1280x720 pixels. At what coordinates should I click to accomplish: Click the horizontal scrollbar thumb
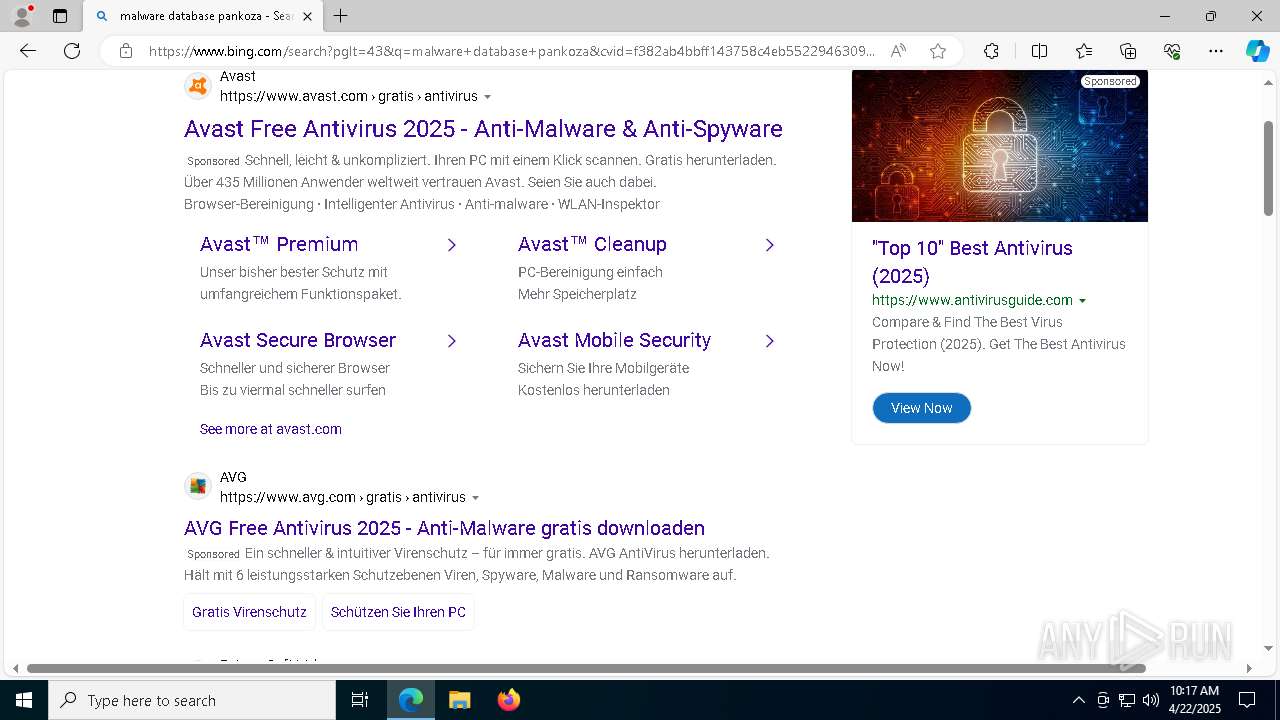(586, 668)
